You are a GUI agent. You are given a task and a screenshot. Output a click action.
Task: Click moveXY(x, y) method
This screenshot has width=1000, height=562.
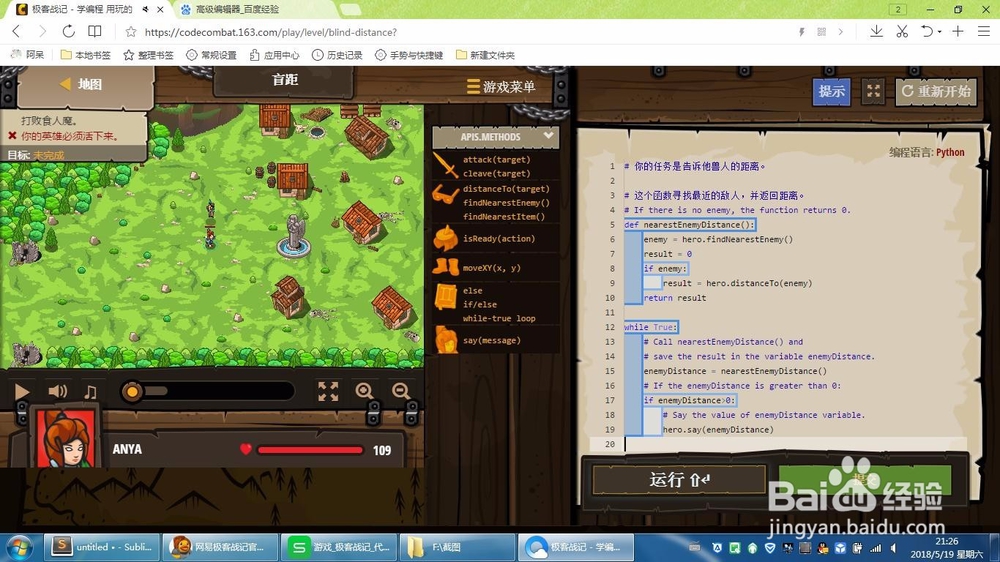click(491, 268)
